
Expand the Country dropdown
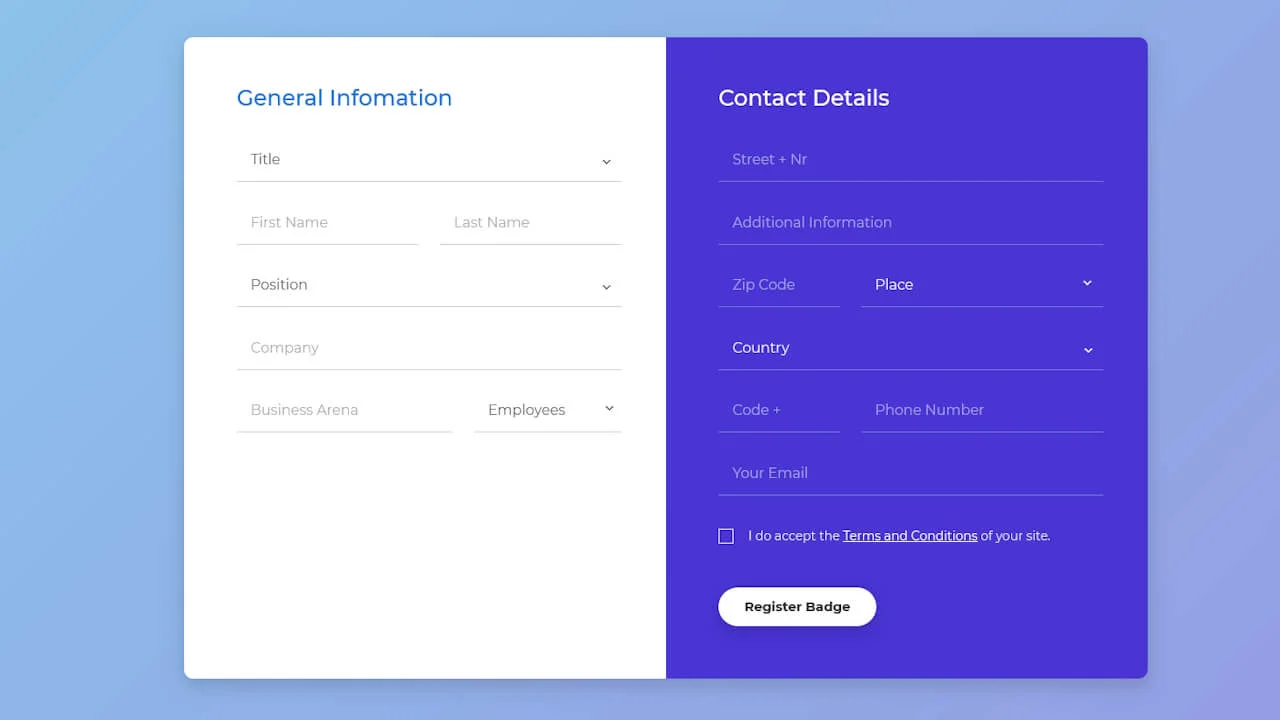(911, 348)
